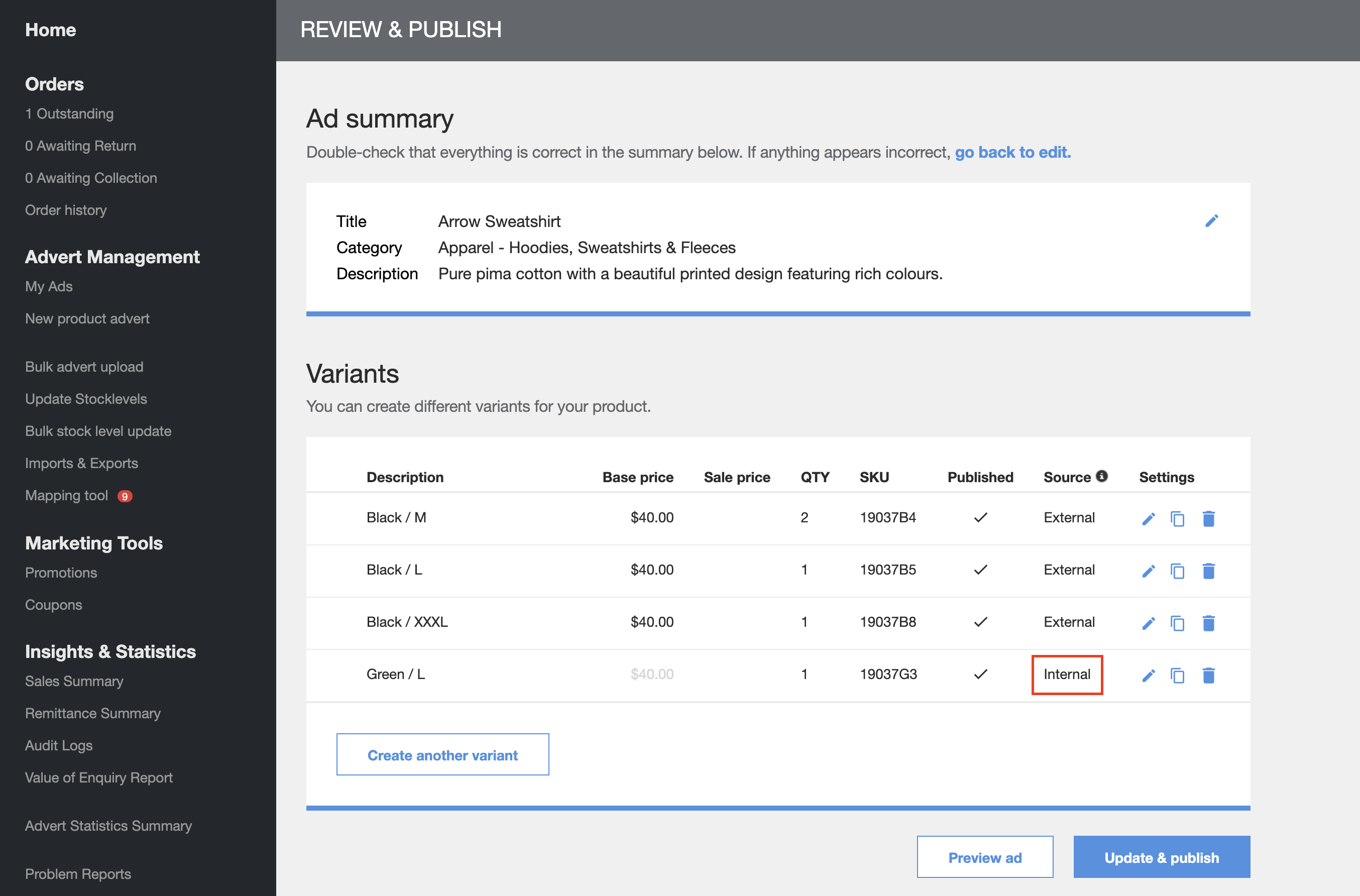Open Marketing Tools heading

coord(94,543)
